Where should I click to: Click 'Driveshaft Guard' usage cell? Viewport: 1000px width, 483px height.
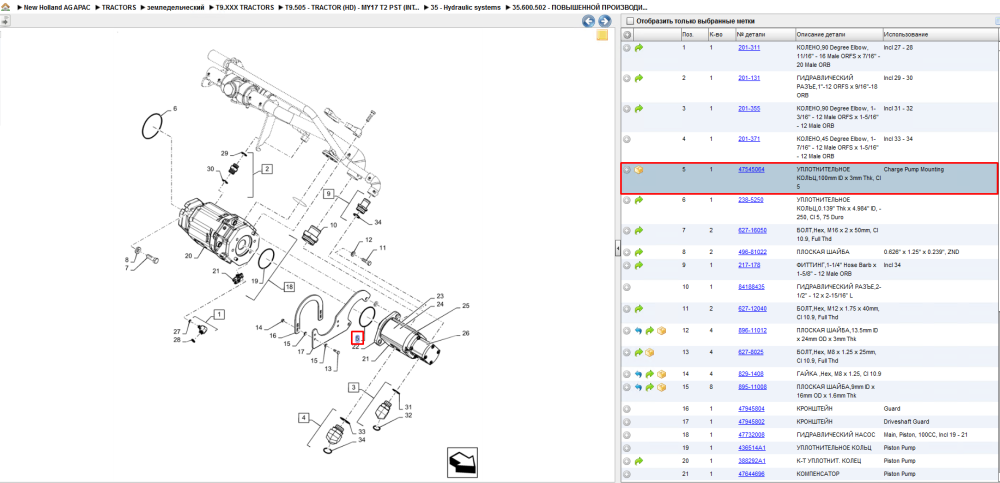point(906,422)
